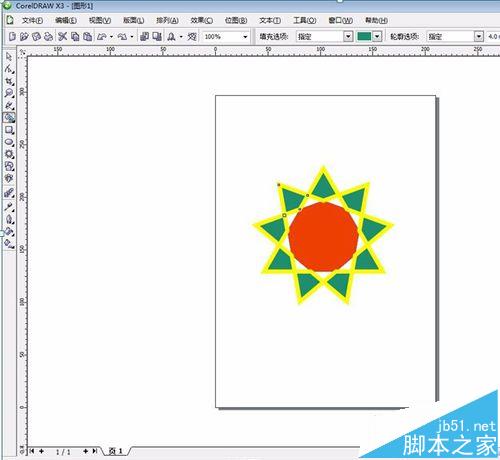The image size is (500, 460).
Task: Select the Interactive Blend tool
Action: coord(9,193)
